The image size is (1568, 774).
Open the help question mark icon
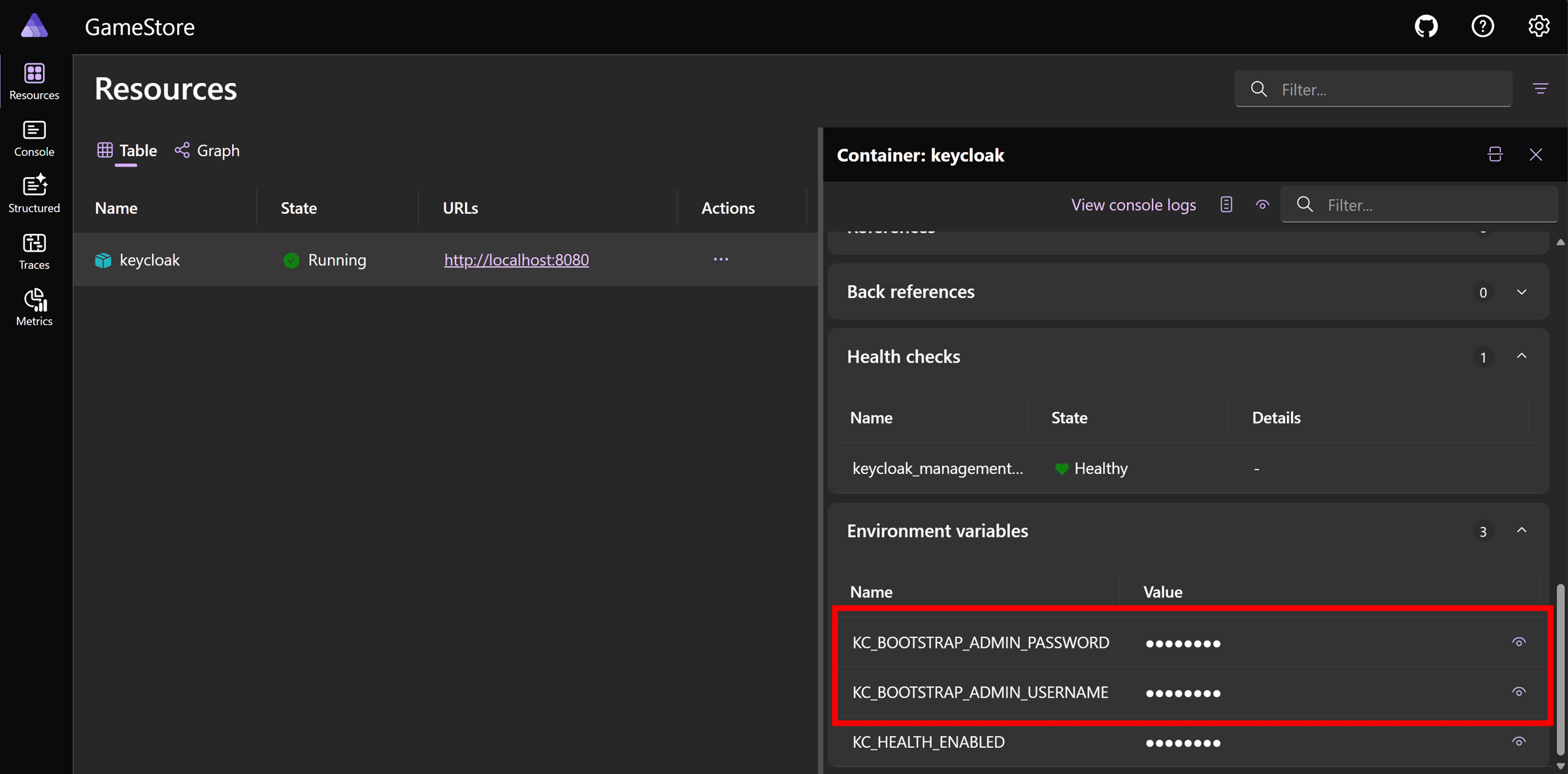tap(1482, 26)
